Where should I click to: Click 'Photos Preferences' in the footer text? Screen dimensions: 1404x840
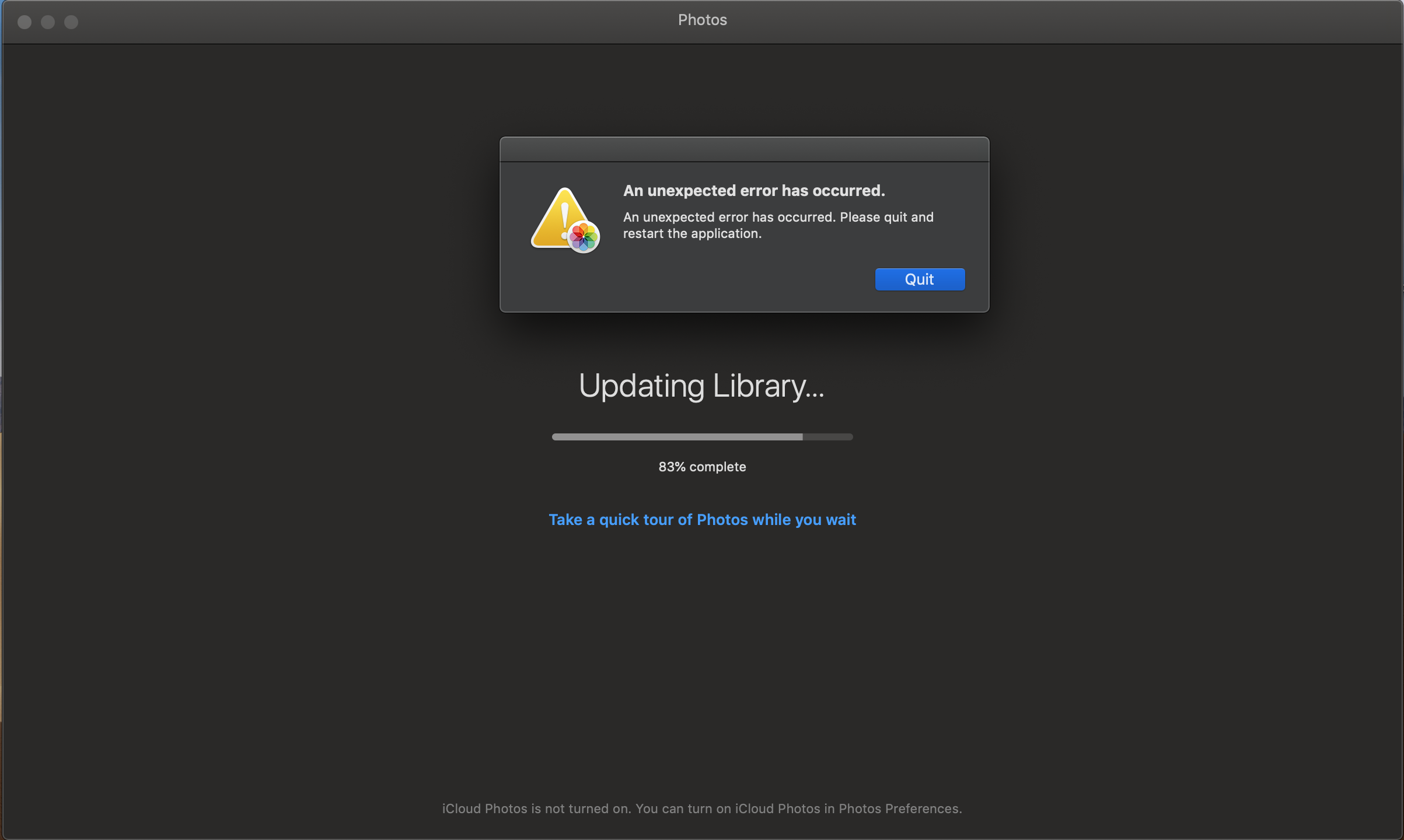(x=899, y=808)
